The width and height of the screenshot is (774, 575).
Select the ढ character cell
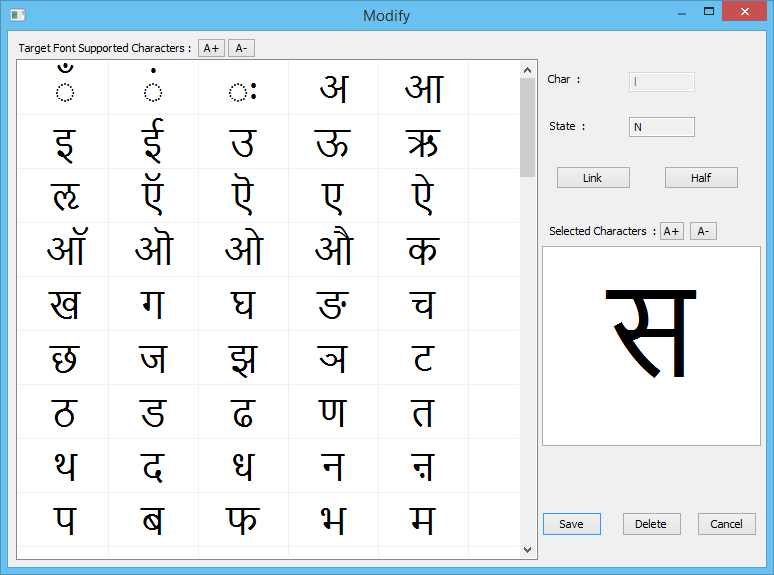tap(243, 412)
